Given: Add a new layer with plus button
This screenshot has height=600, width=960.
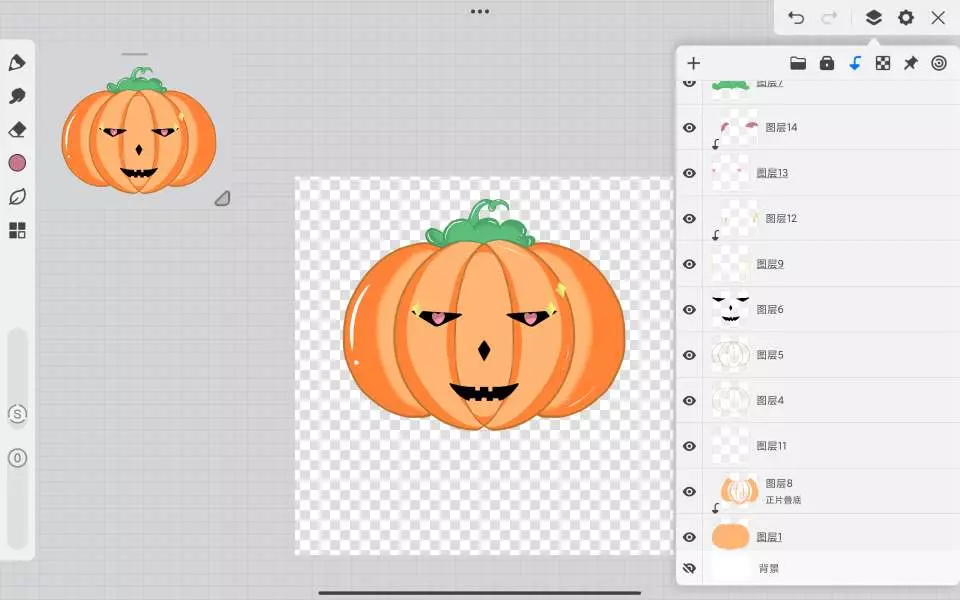Looking at the screenshot, I should [694, 63].
